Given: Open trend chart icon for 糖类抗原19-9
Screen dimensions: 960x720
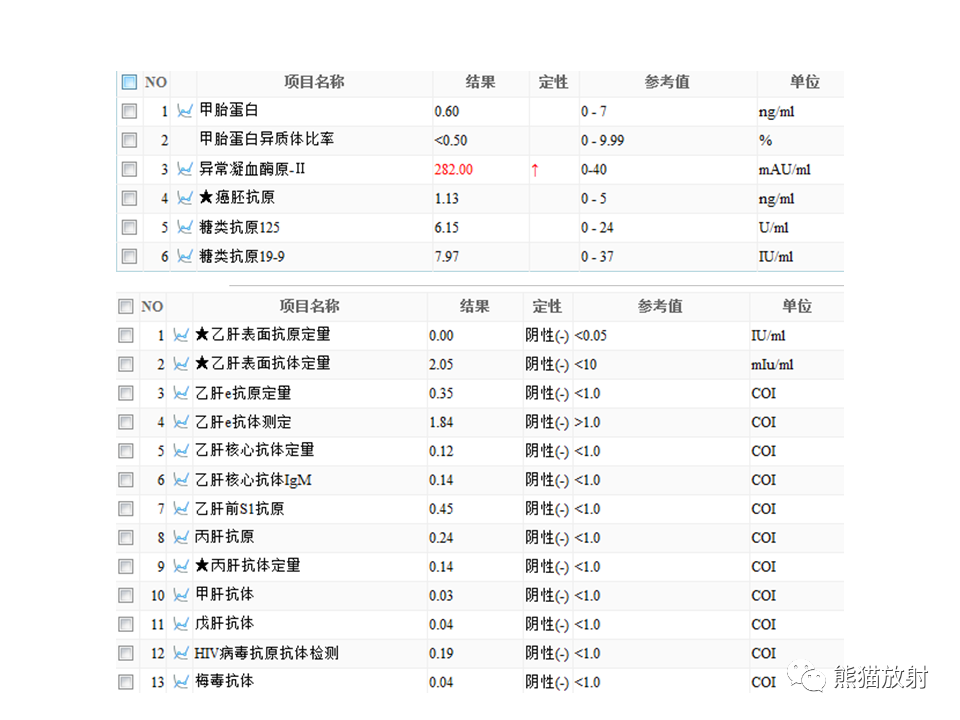Looking at the screenshot, I should 185,256.
